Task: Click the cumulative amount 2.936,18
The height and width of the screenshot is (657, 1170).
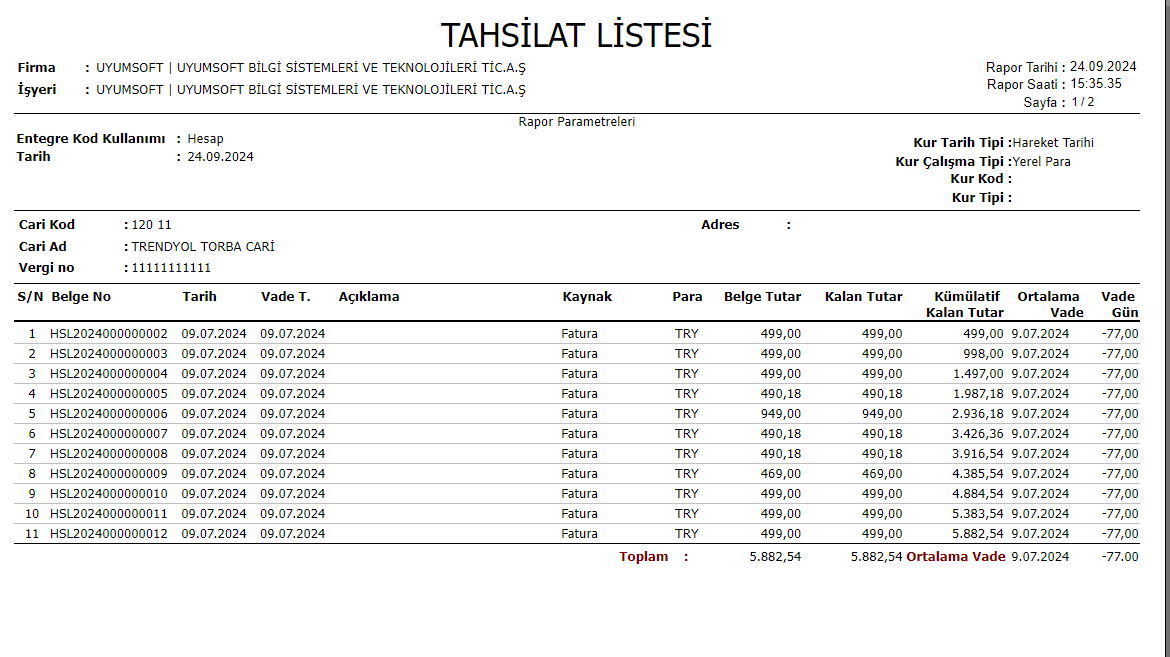Action: (x=977, y=414)
